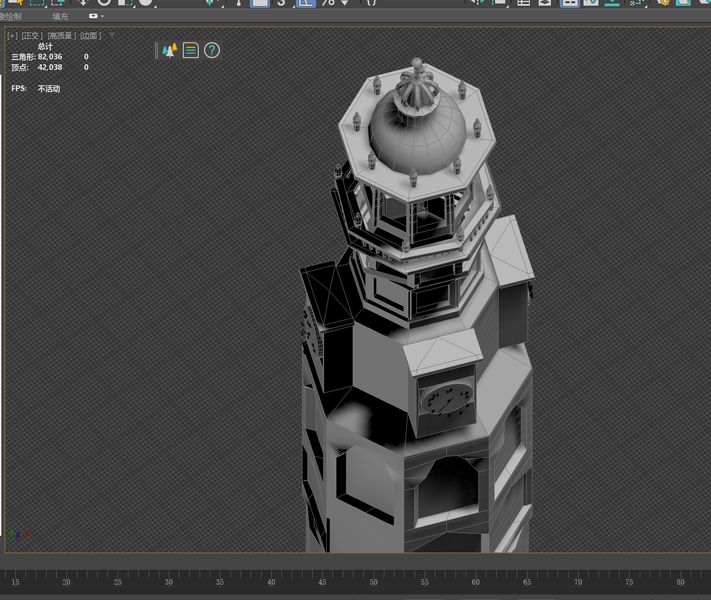The height and width of the screenshot is (600, 711).
Task: Click the question mark help icon
Action: [x=212, y=50]
